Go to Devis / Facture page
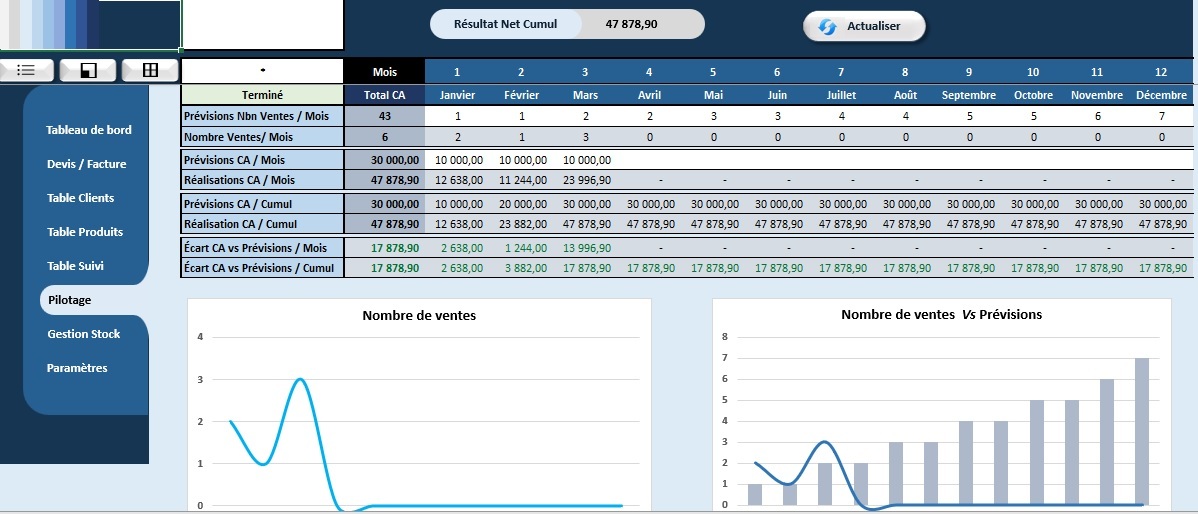Screen dimensions: 1198x514 click(x=86, y=164)
